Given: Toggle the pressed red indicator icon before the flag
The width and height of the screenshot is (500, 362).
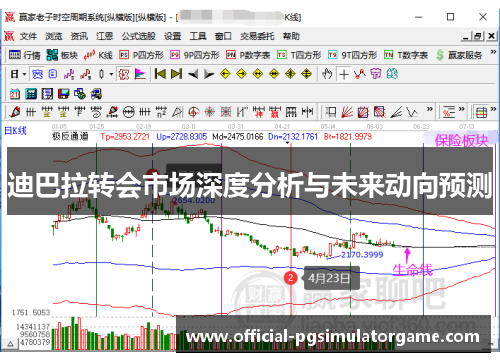Looking at the screenshot, I should 124,74.
